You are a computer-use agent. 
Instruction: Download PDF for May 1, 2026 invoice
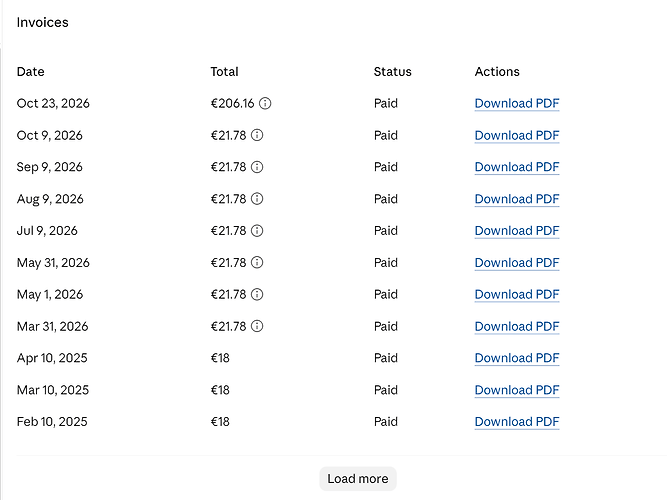point(517,294)
